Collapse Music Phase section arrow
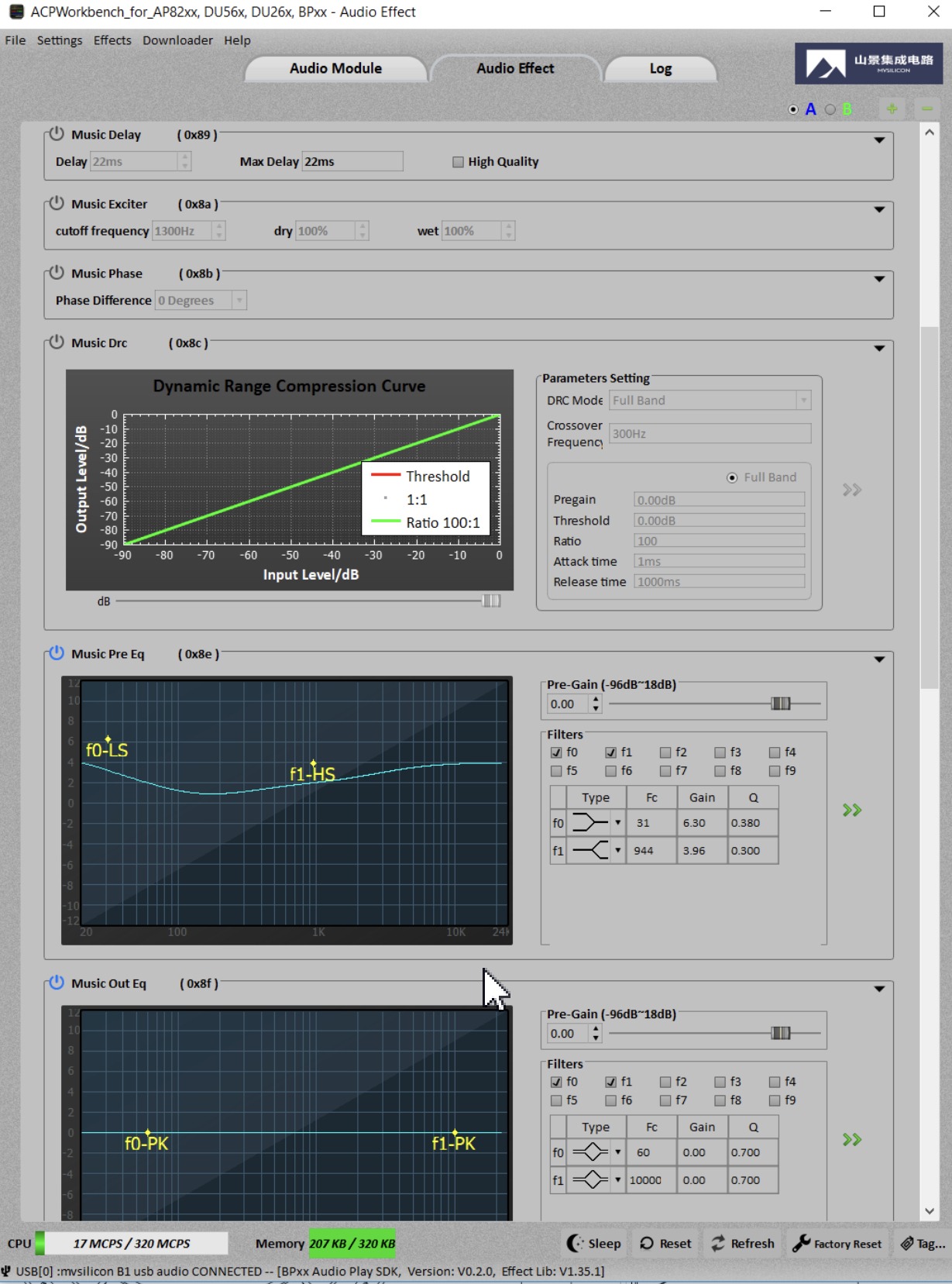The width and height of the screenshot is (952, 1284). [879, 279]
